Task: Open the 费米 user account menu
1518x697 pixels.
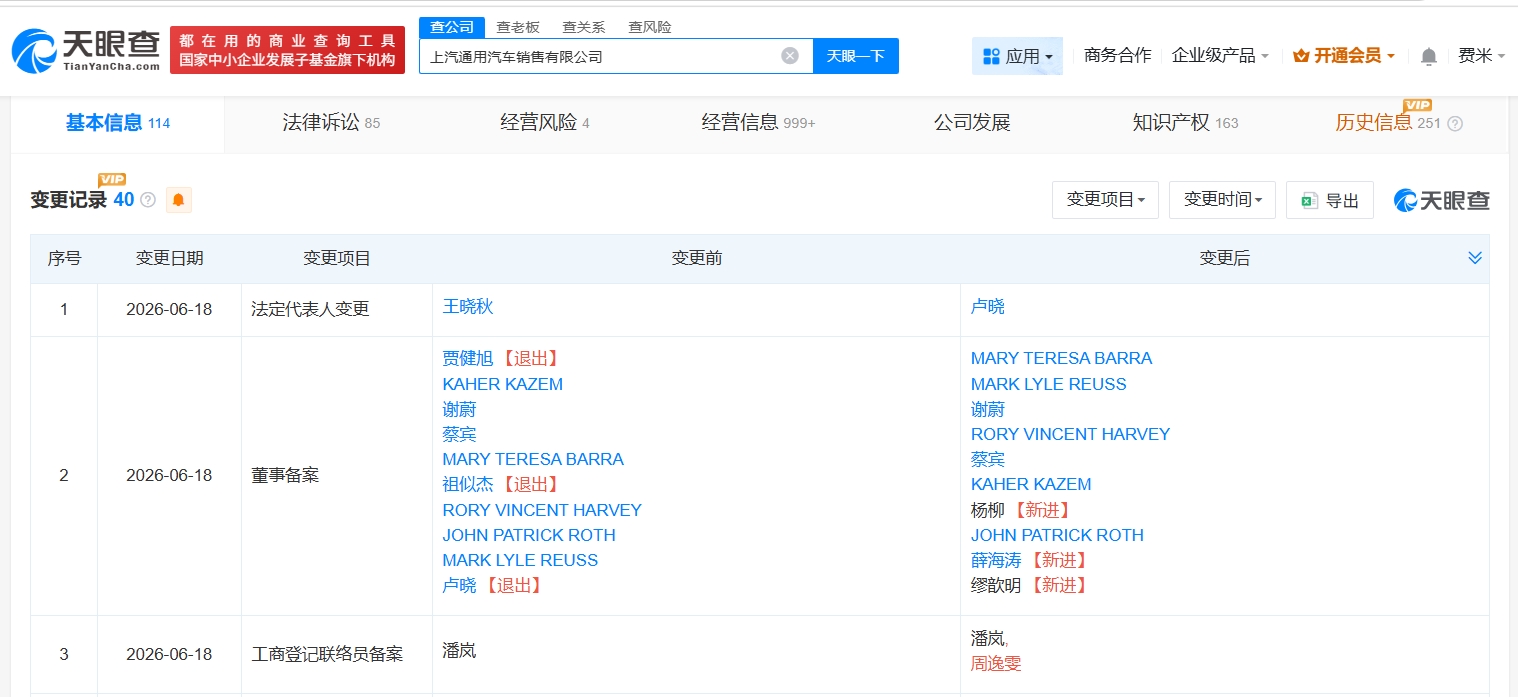Action: [x=1481, y=56]
